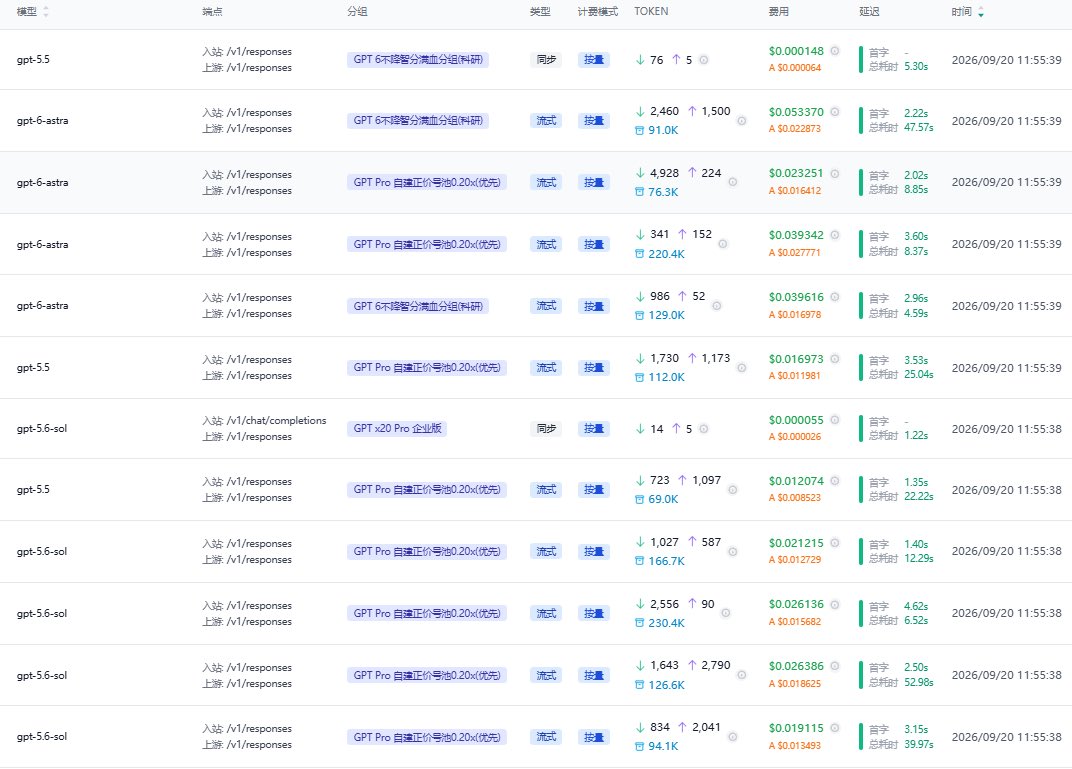The height and width of the screenshot is (769, 1072).
Task: Click the 端点 column header
Action: [x=212, y=12]
